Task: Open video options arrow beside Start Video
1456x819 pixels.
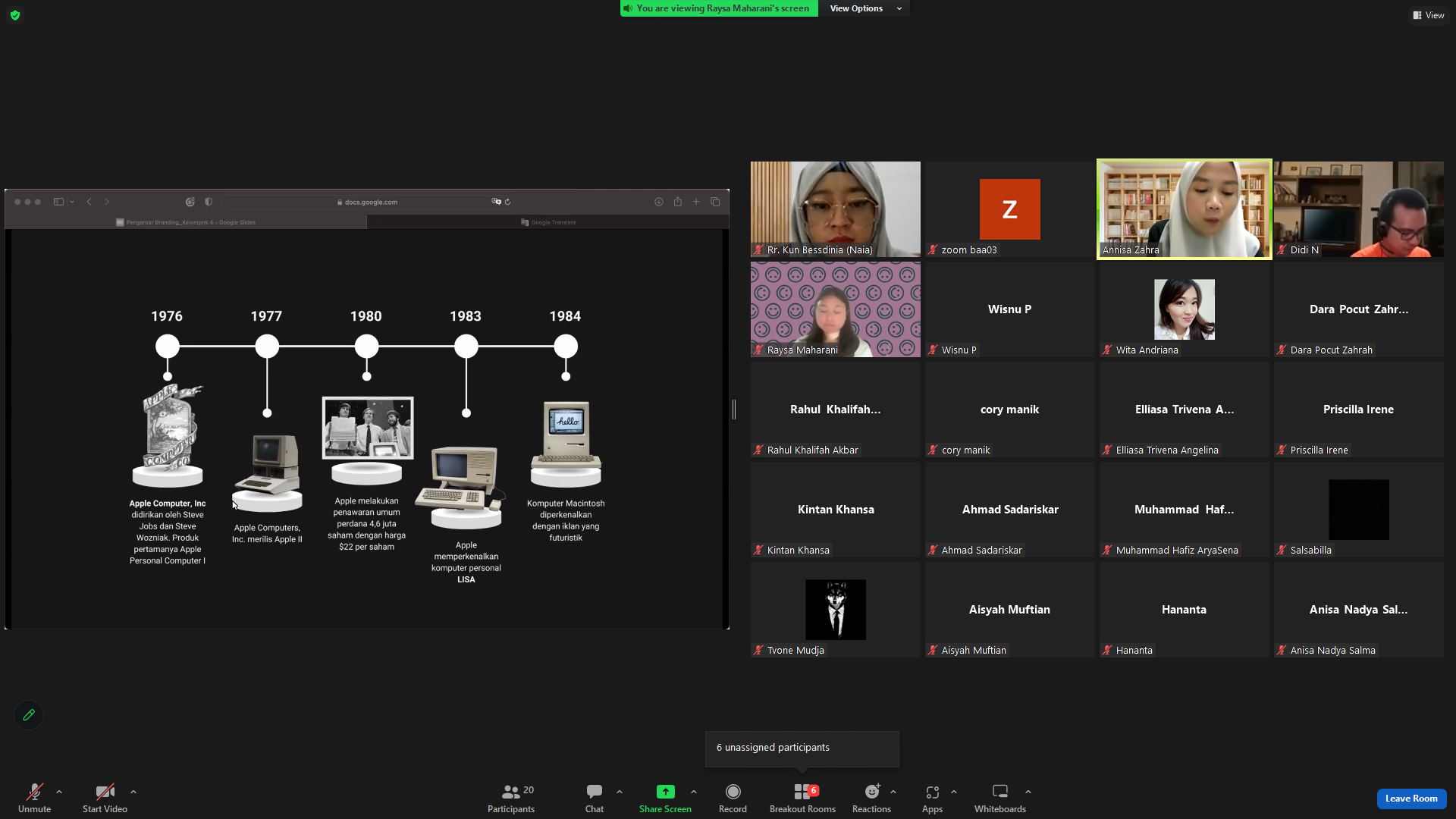Action: pyautogui.click(x=133, y=792)
